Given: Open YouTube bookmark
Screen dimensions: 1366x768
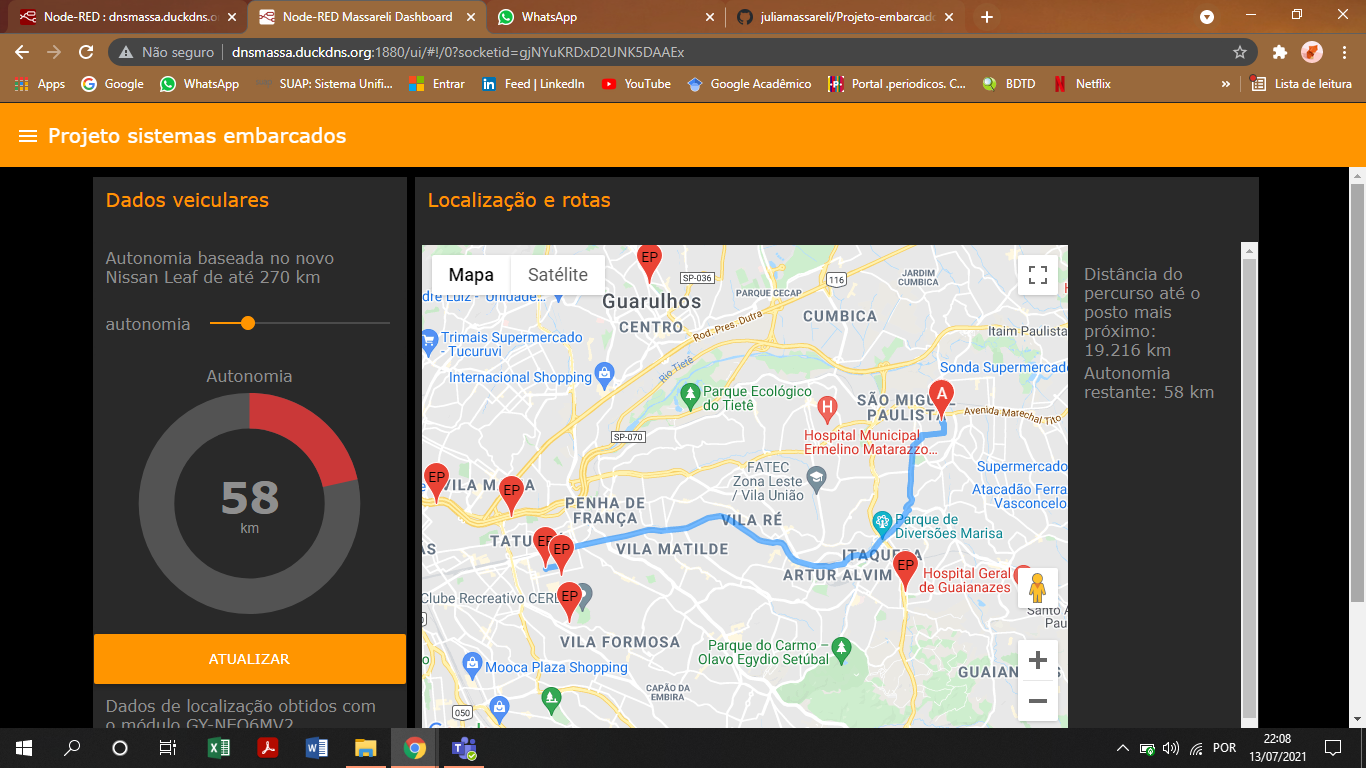Looking at the screenshot, I should 636,84.
